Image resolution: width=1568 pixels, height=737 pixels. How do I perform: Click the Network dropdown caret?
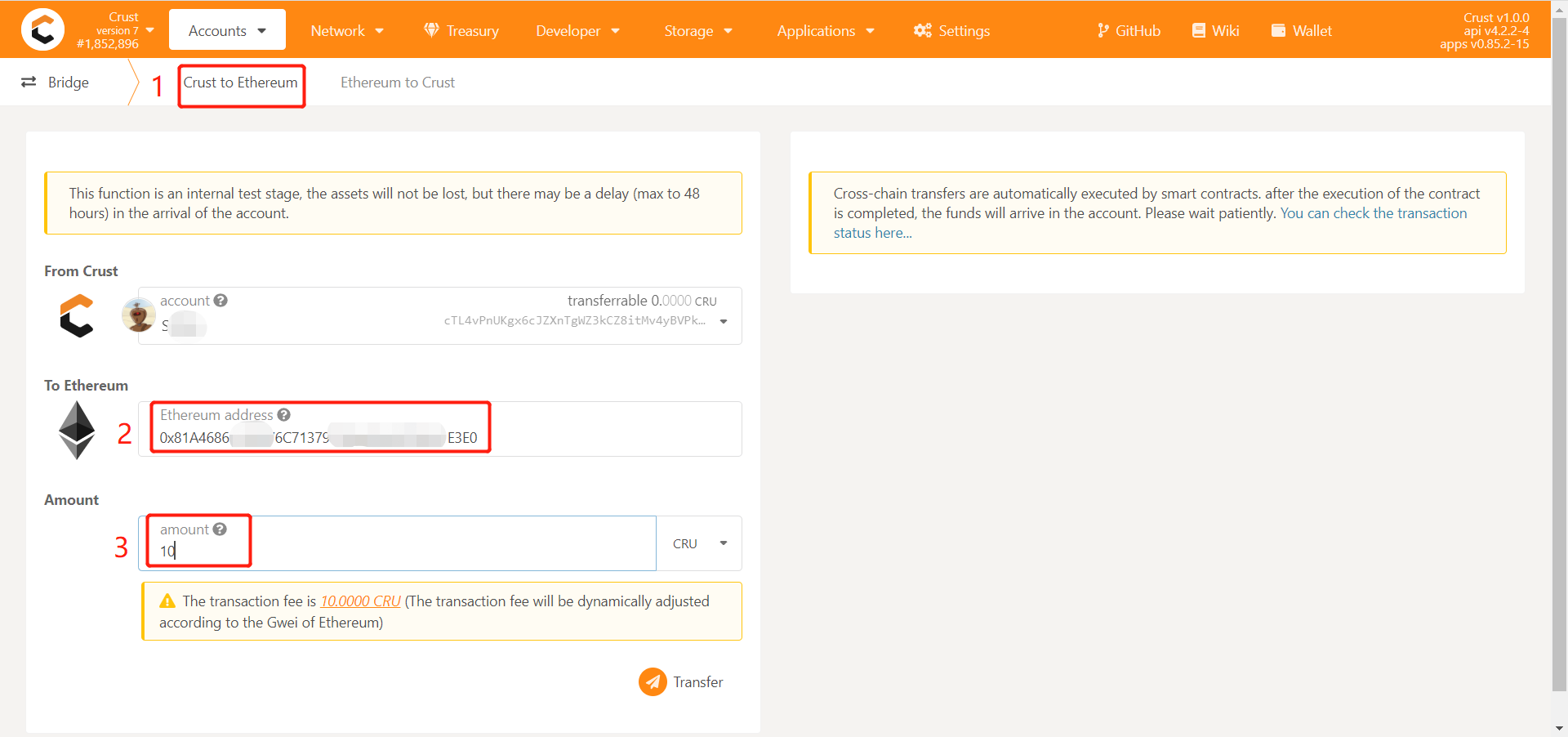[x=379, y=31]
